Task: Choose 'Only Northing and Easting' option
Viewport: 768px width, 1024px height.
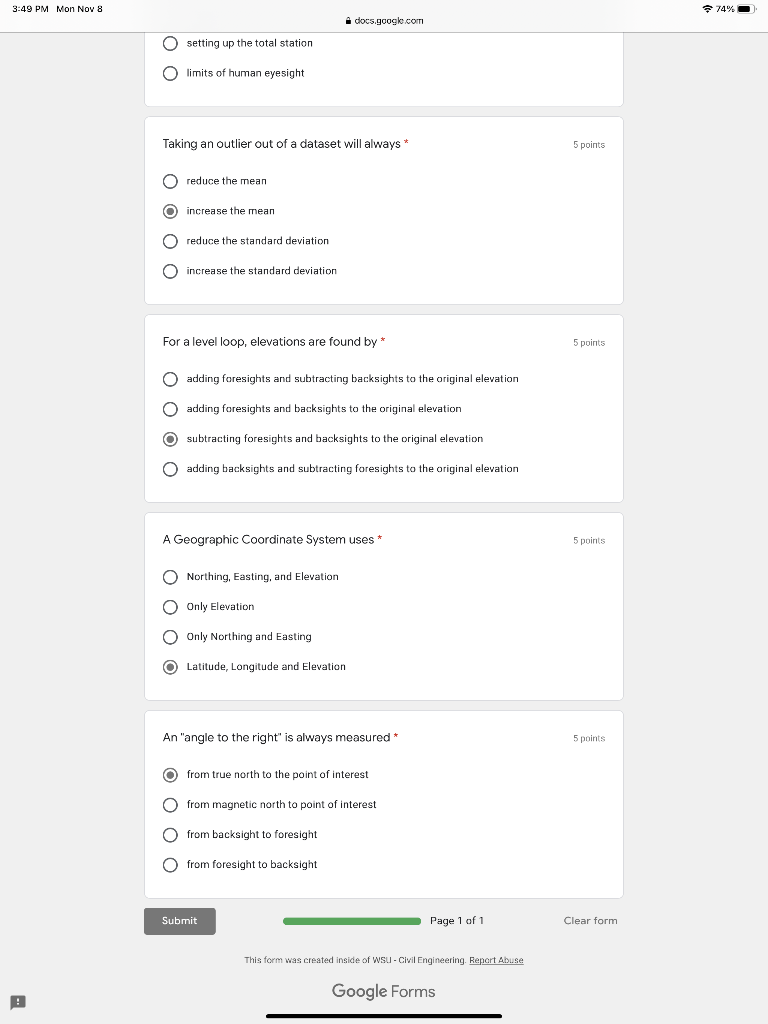Action: point(170,637)
